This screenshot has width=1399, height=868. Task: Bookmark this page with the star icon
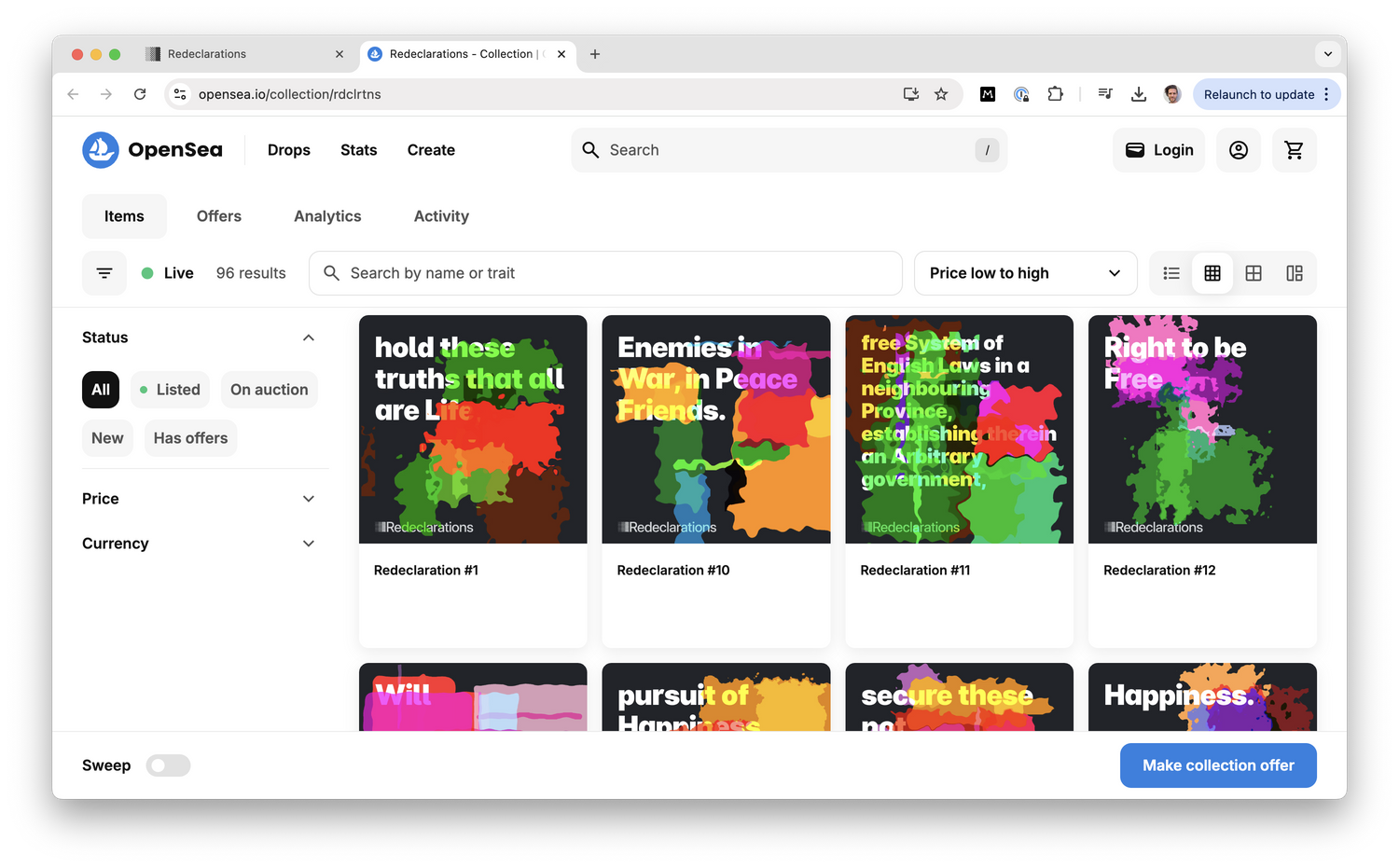(x=941, y=94)
